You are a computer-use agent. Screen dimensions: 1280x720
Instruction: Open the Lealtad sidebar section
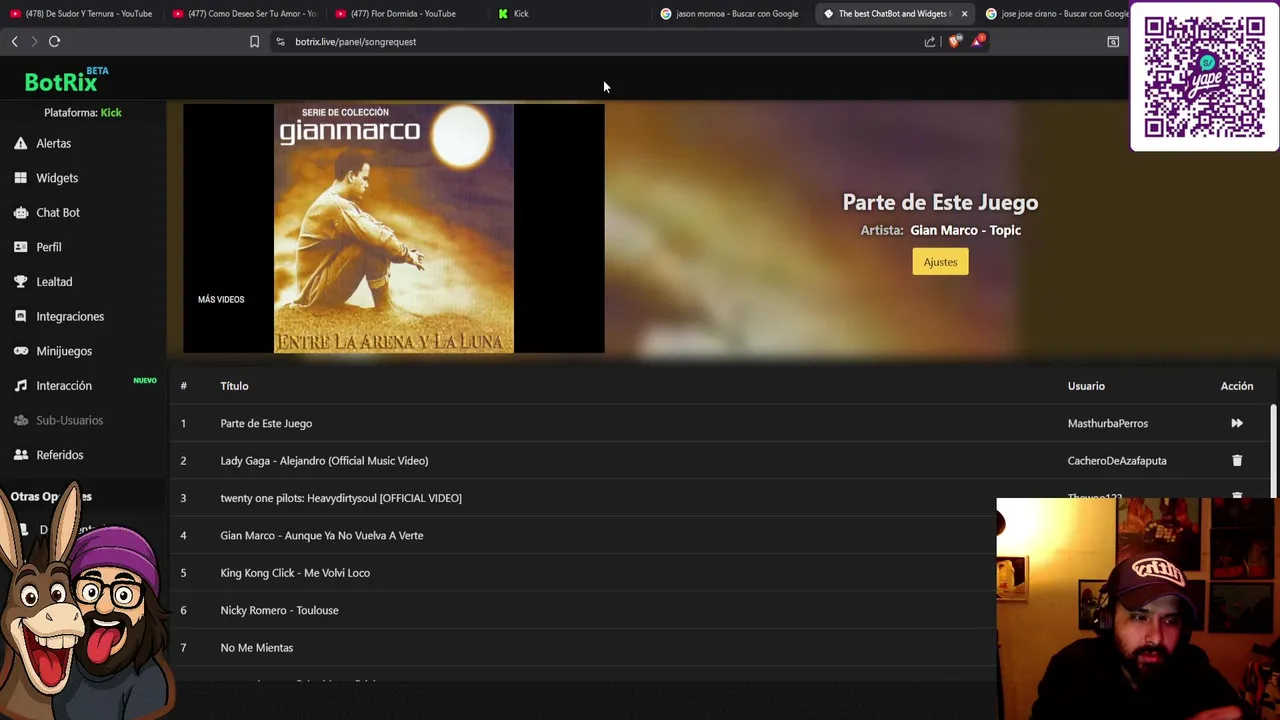point(54,282)
